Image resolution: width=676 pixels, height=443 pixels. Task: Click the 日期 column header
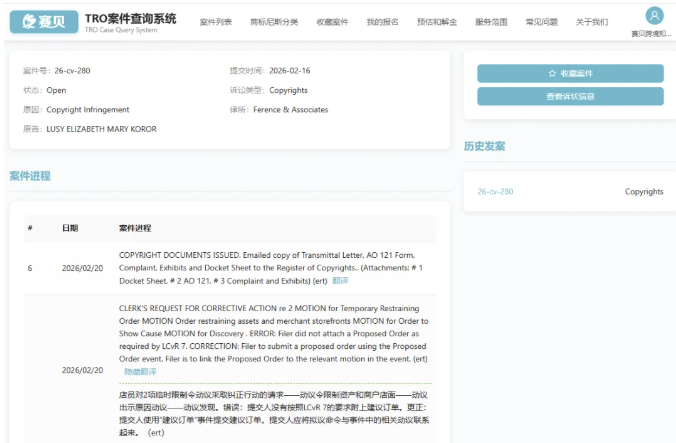69,228
